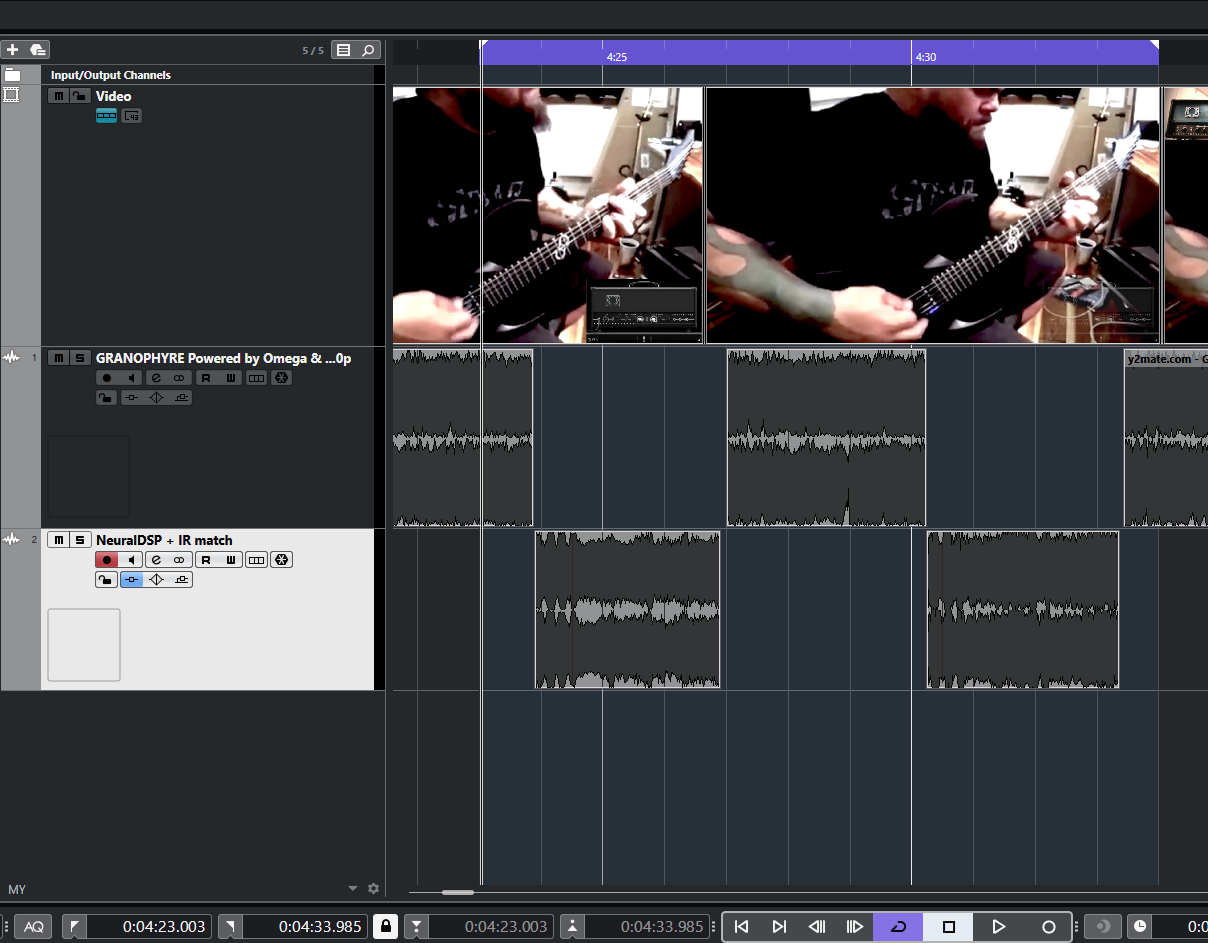Toggle the AQ button in transport bar

34,927
